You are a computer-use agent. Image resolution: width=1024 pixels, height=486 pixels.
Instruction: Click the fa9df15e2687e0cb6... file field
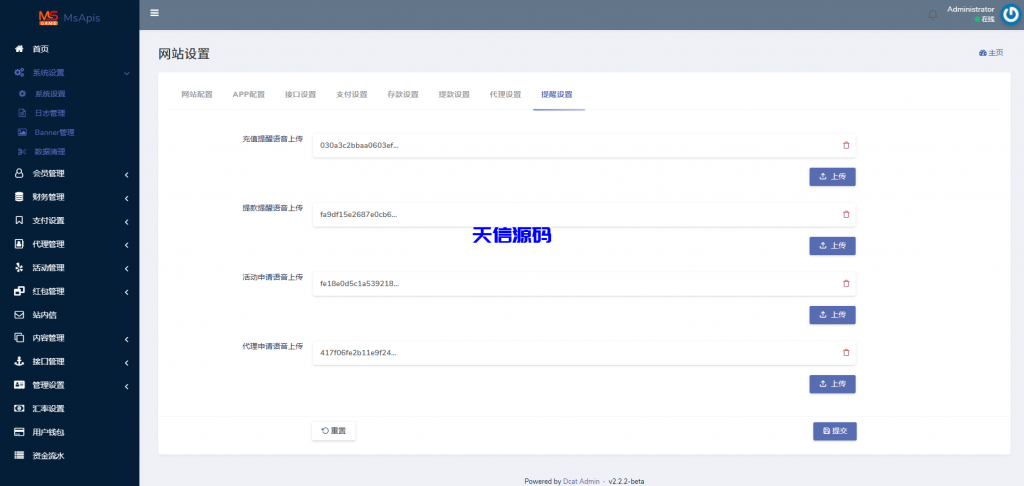pos(584,214)
